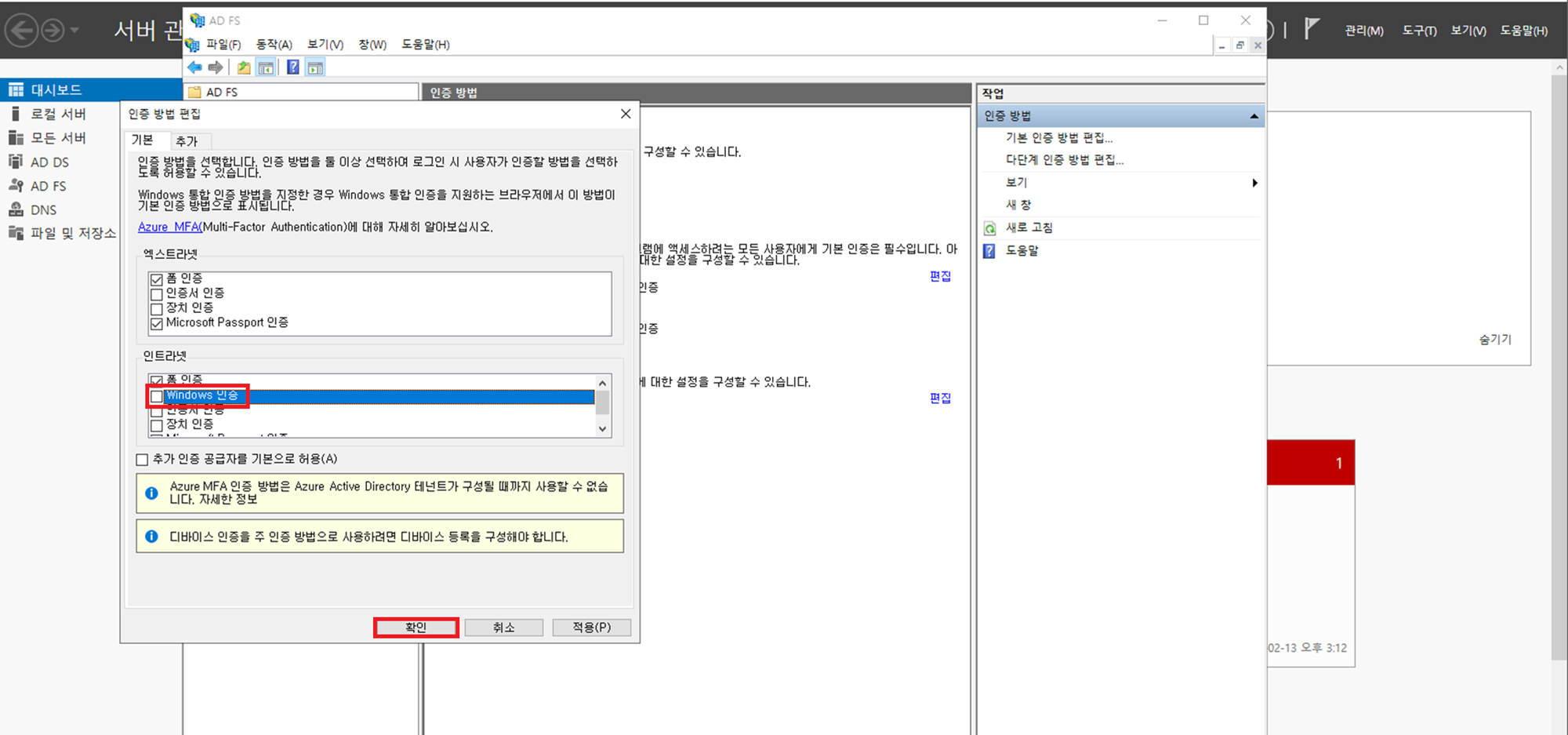Check the intranet Windows 인증 checkbox
This screenshot has width=1568, height=735.
point(157,396)
